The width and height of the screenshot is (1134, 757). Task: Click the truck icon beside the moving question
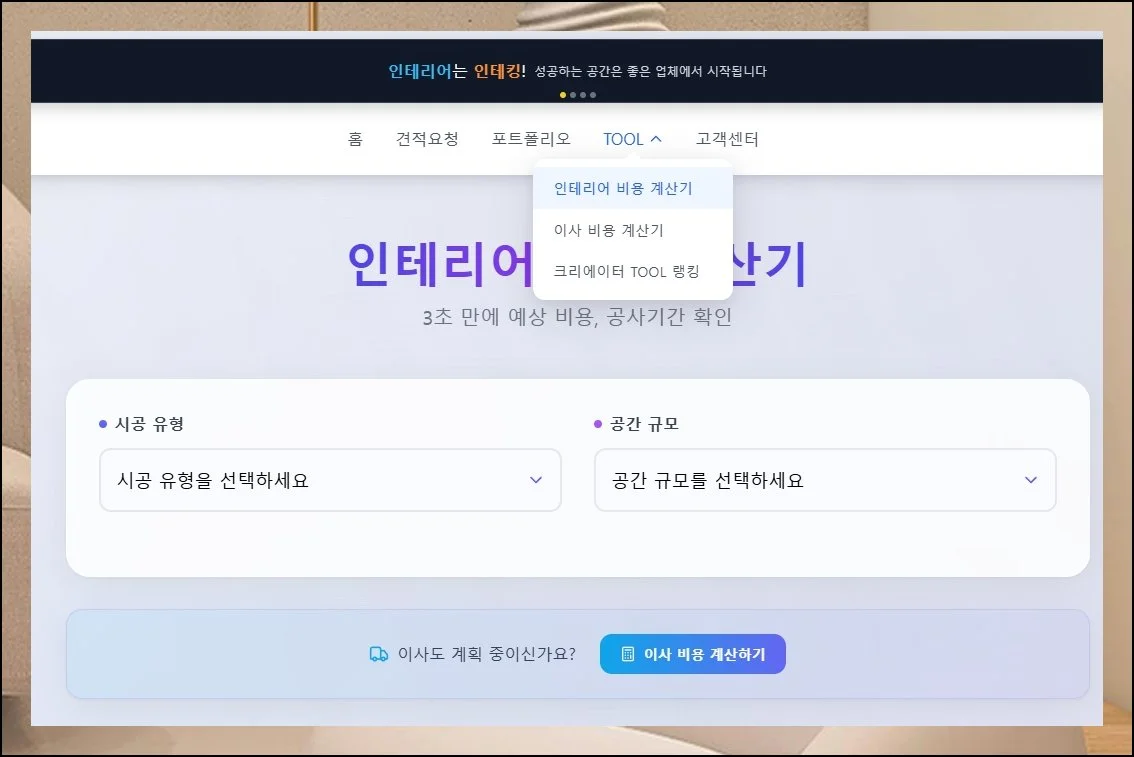point(378,654)
